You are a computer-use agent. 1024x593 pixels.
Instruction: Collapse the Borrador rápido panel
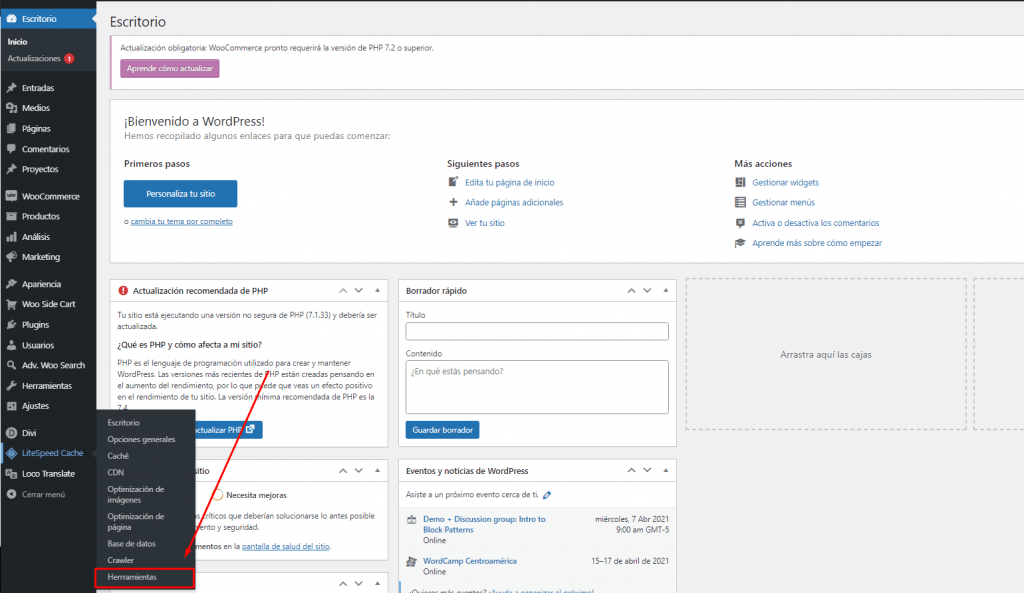pyautogui.click(x=666, y=291)
